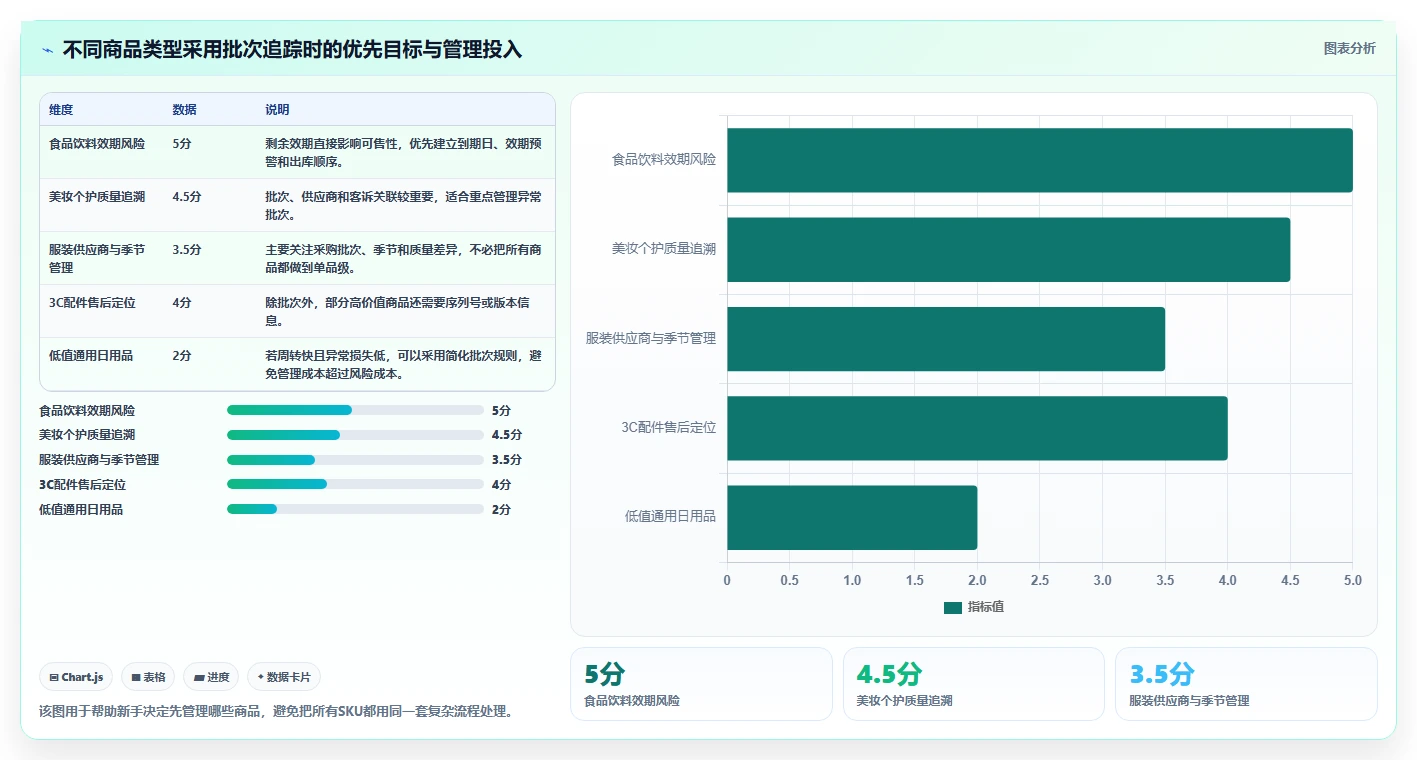The width and height of the screenshot is (1417, 760).
Task: Click the description starting 若周转快且异常损失低
Action: pos(404,364)
